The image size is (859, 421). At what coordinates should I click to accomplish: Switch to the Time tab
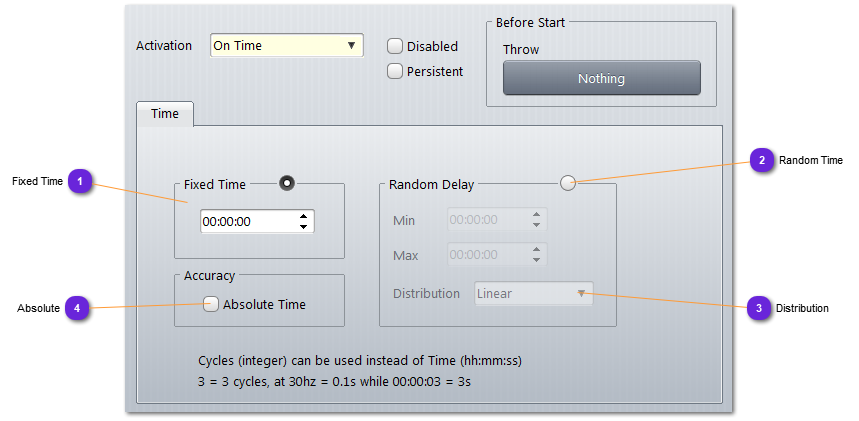tap(165, 114)
